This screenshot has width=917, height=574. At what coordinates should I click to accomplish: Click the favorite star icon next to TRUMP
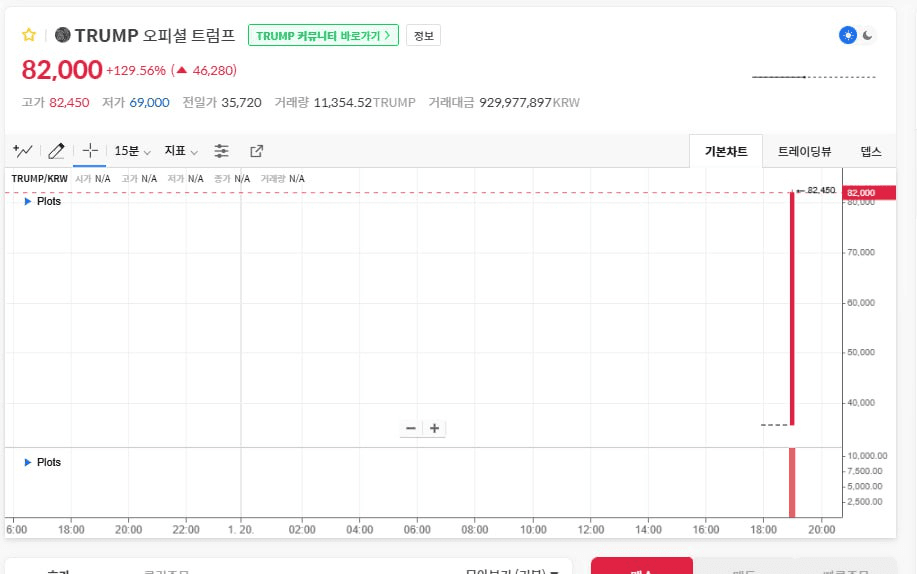coord(29,35)
